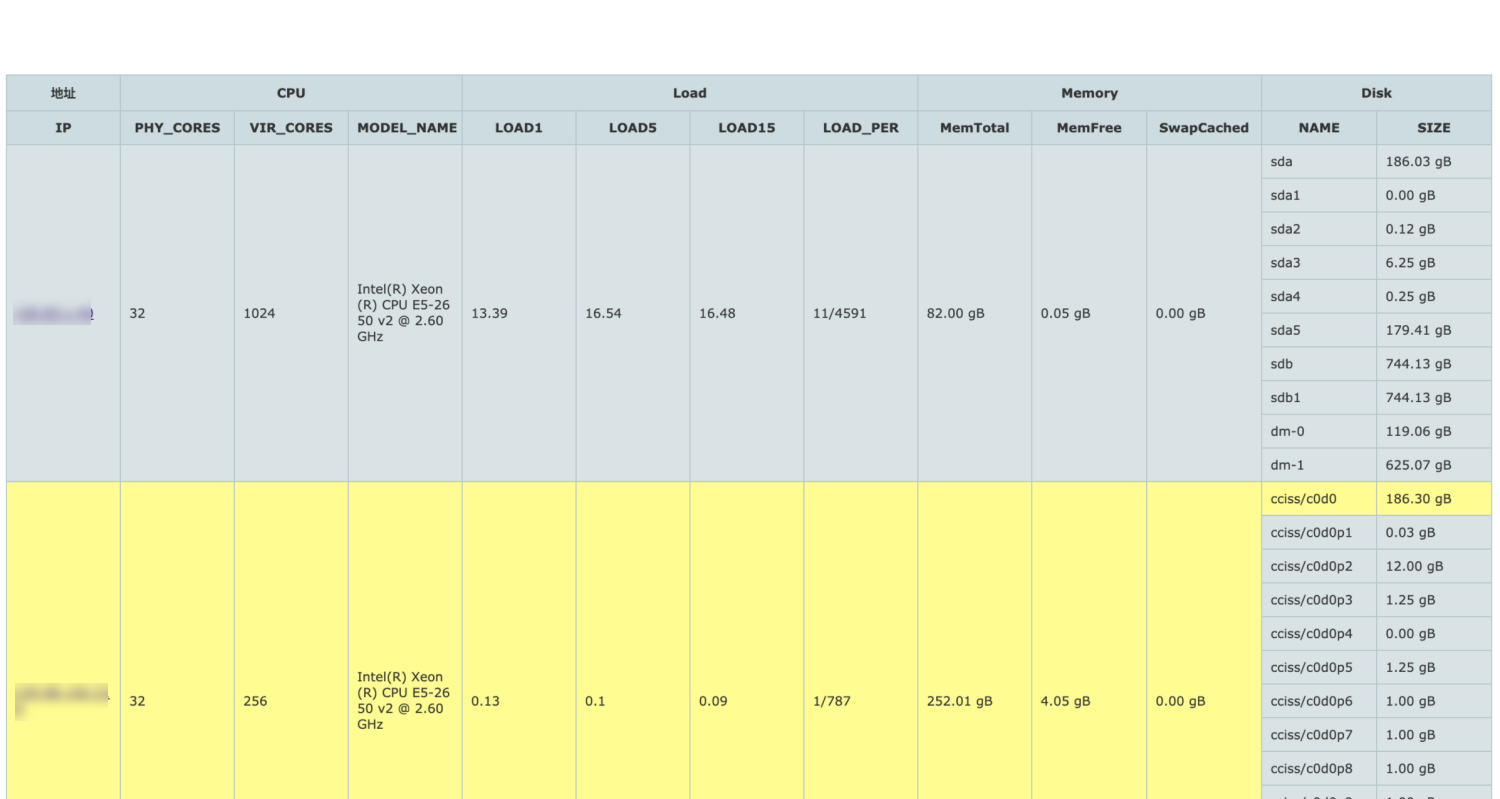The image size is (1500, 799).
Task: Select the LOAD_PER value 11/4591
Action: click(x=840, y=314)
